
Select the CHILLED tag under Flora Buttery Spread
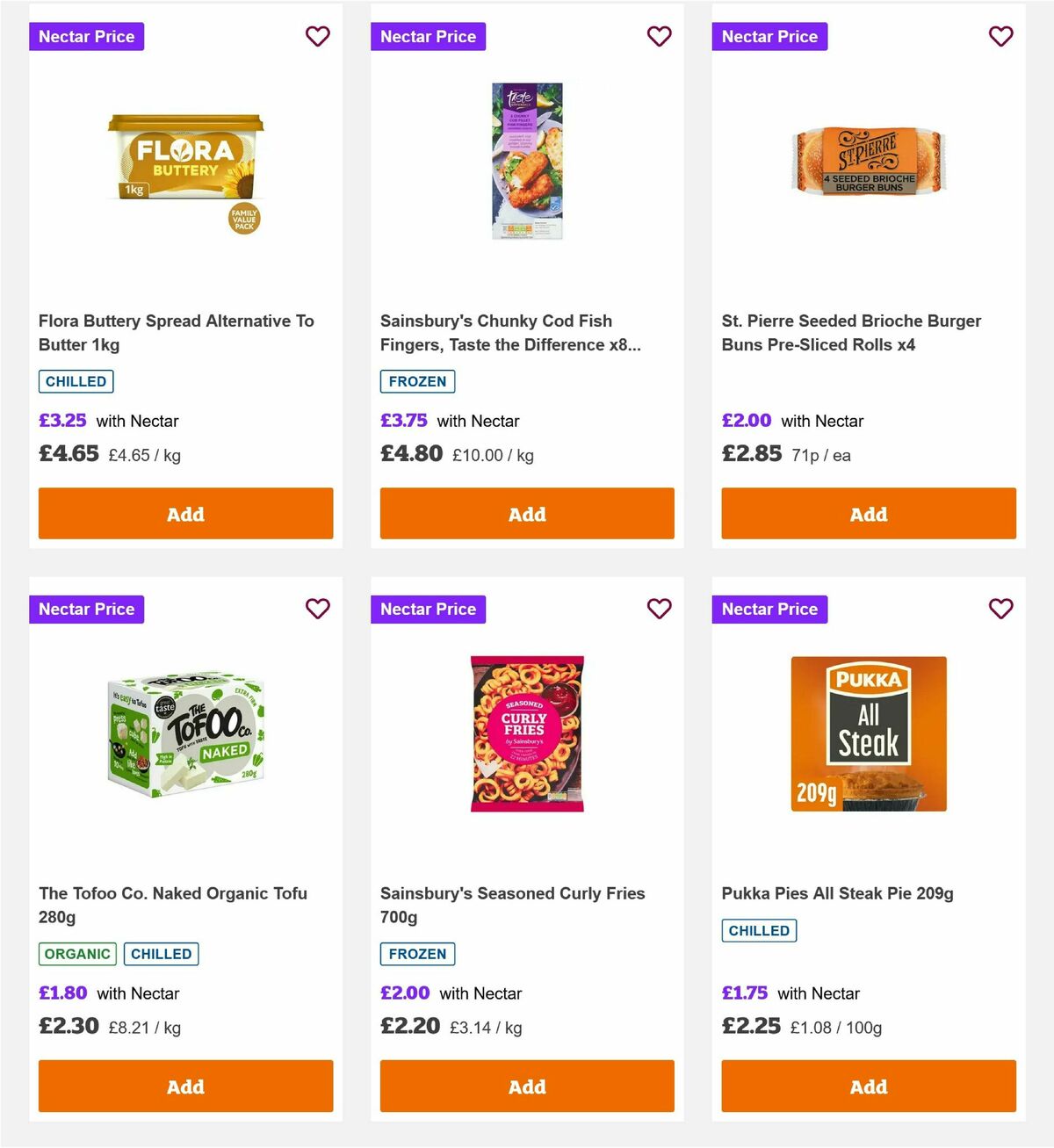tap(76, 381)
